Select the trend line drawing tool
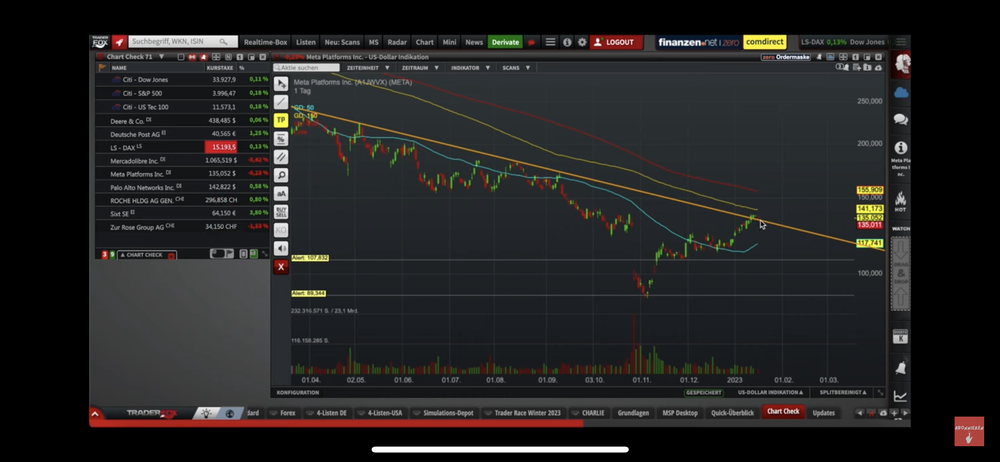 coord(281,102)
